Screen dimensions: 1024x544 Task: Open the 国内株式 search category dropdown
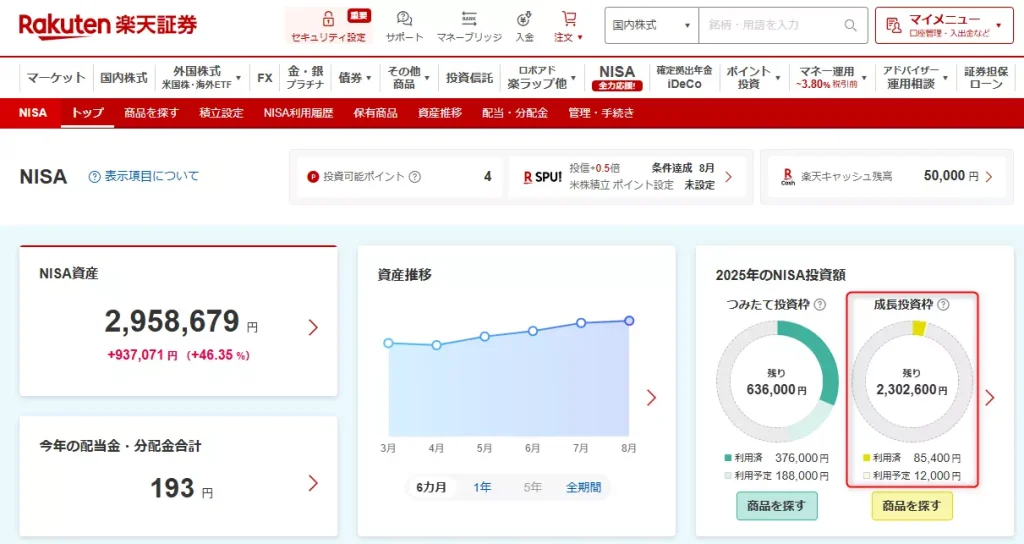point(652,25)
